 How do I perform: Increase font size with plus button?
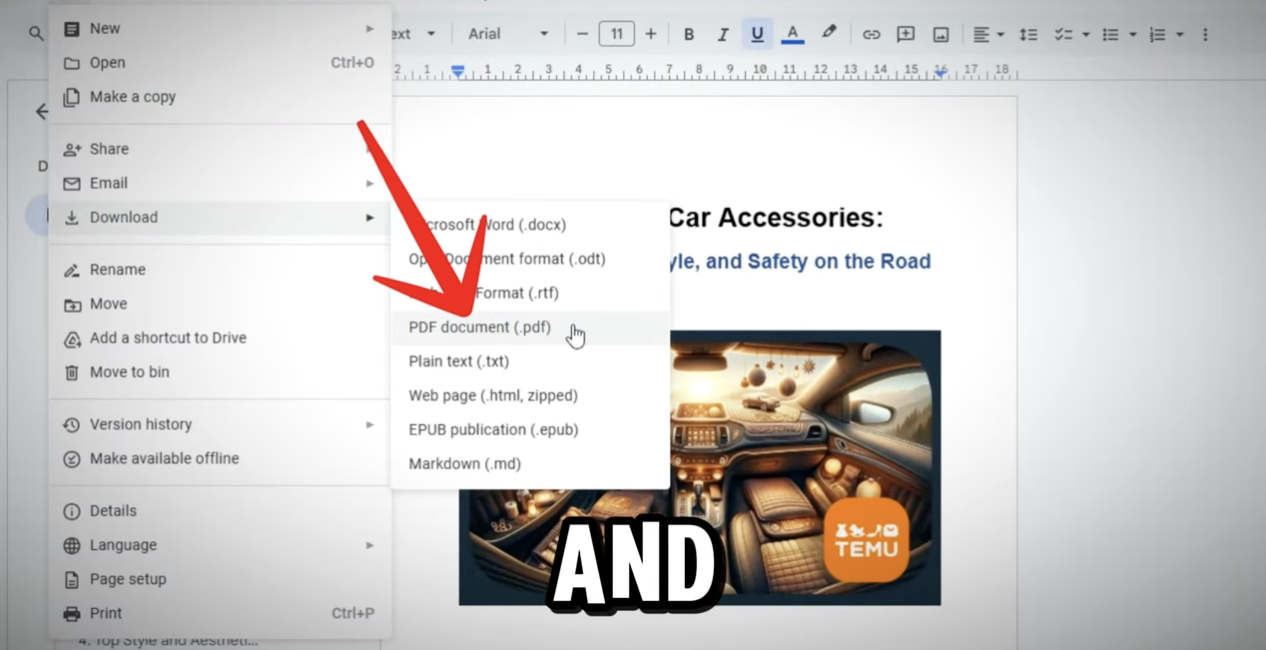pyautogui.click(x=651, y=34)
